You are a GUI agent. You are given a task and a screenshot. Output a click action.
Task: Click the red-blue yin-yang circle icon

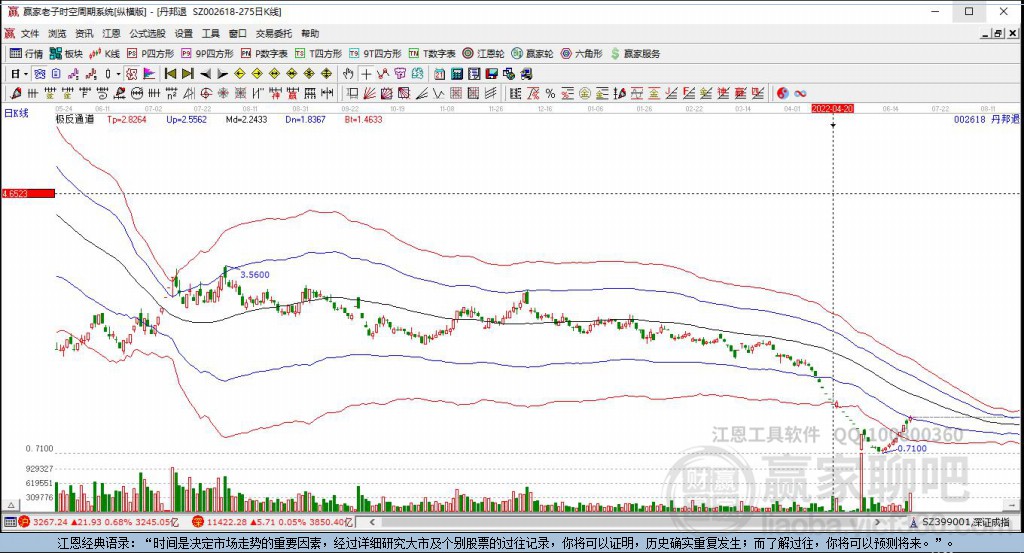(x=782, y=93)
